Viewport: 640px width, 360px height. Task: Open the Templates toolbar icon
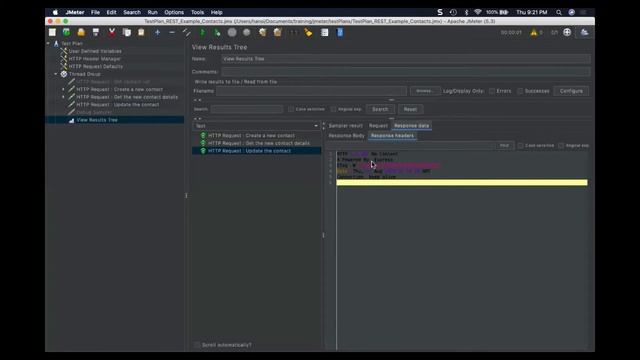coord(67,32)
